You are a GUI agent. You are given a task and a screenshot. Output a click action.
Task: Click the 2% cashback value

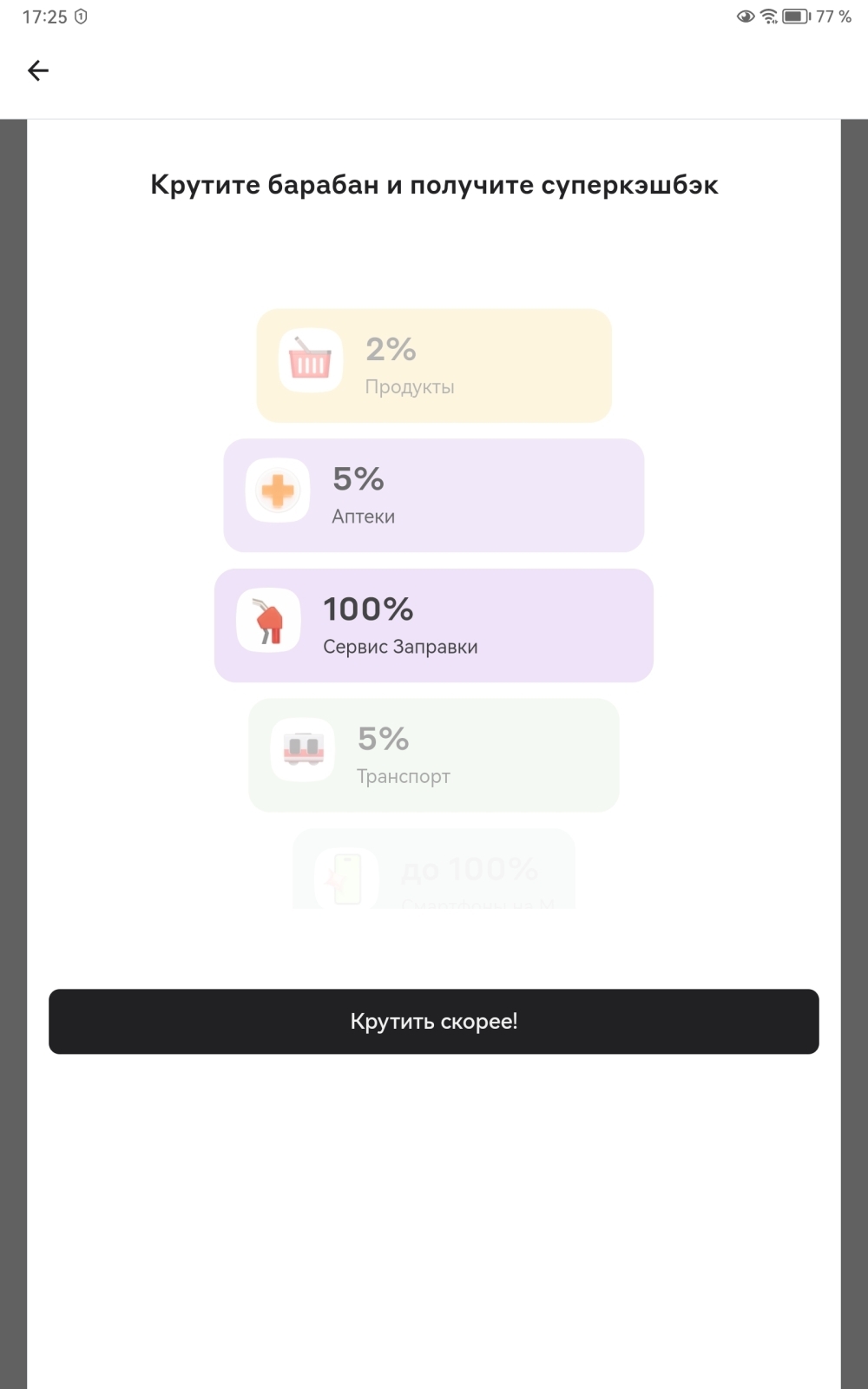click(x=391, y=350)
